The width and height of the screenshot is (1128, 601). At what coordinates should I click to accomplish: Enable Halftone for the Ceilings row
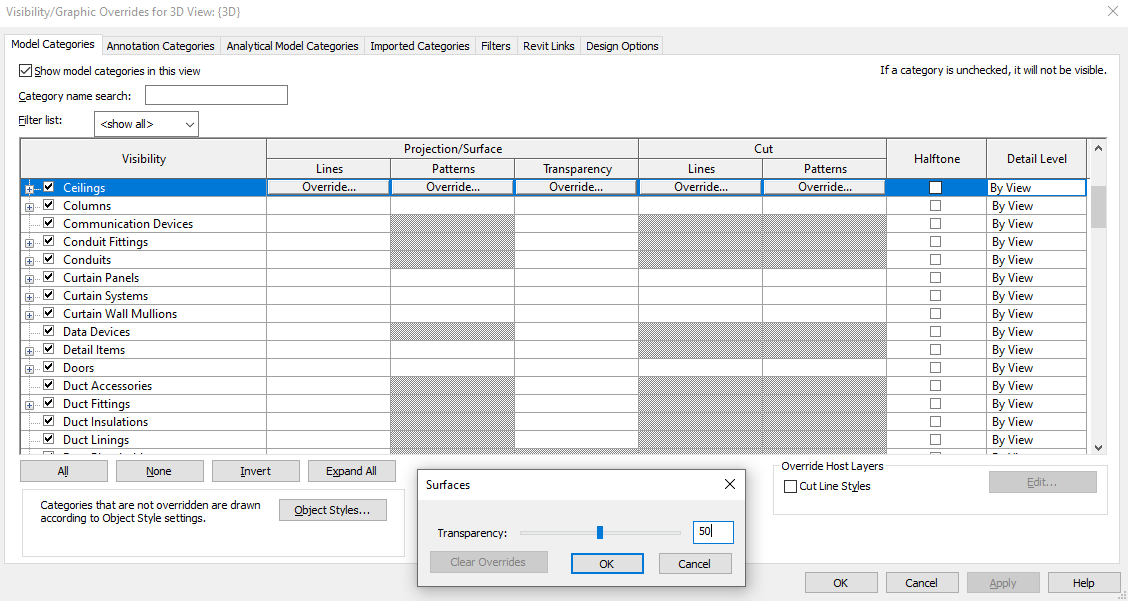935,186
